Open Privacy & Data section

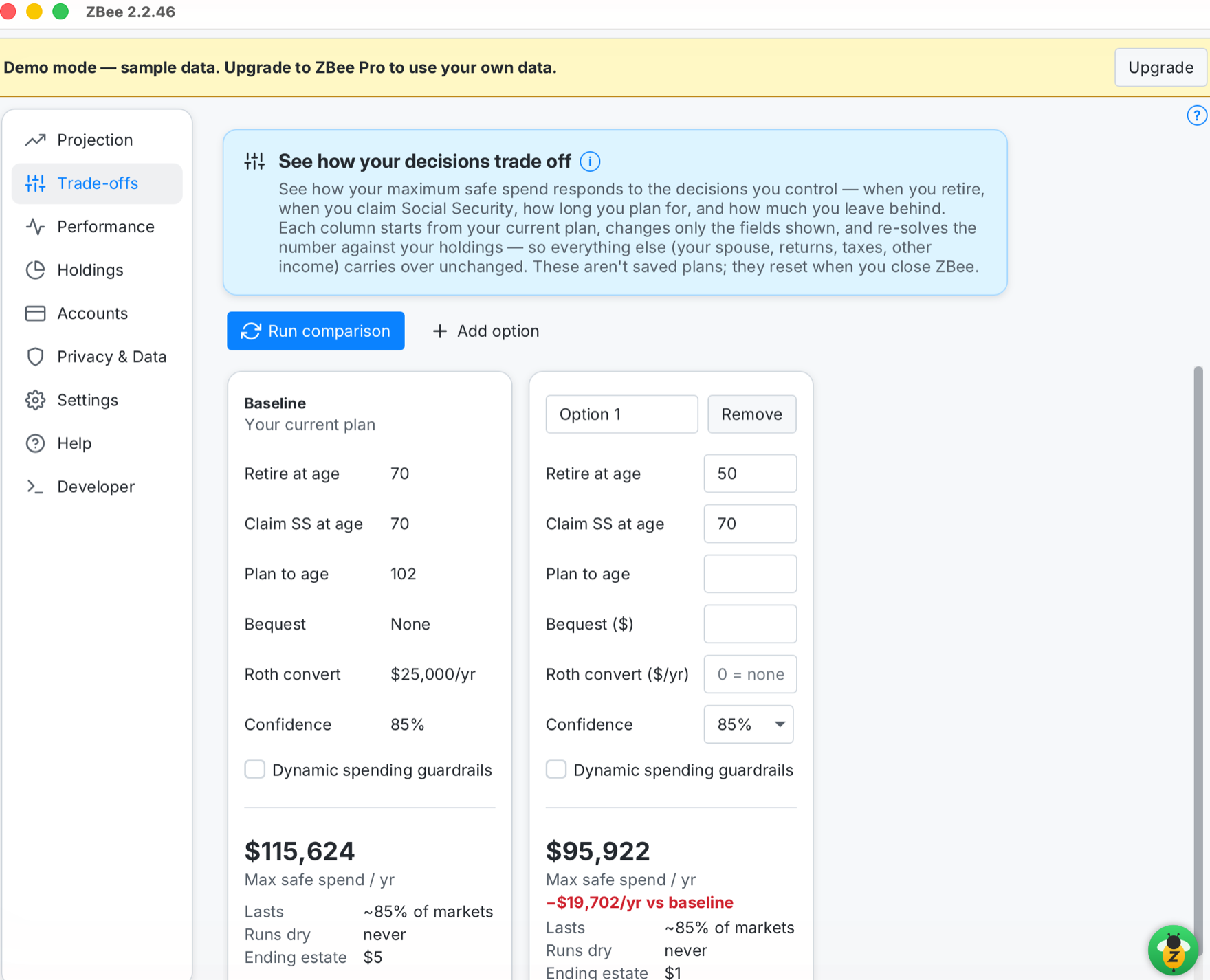click(97, 357)
